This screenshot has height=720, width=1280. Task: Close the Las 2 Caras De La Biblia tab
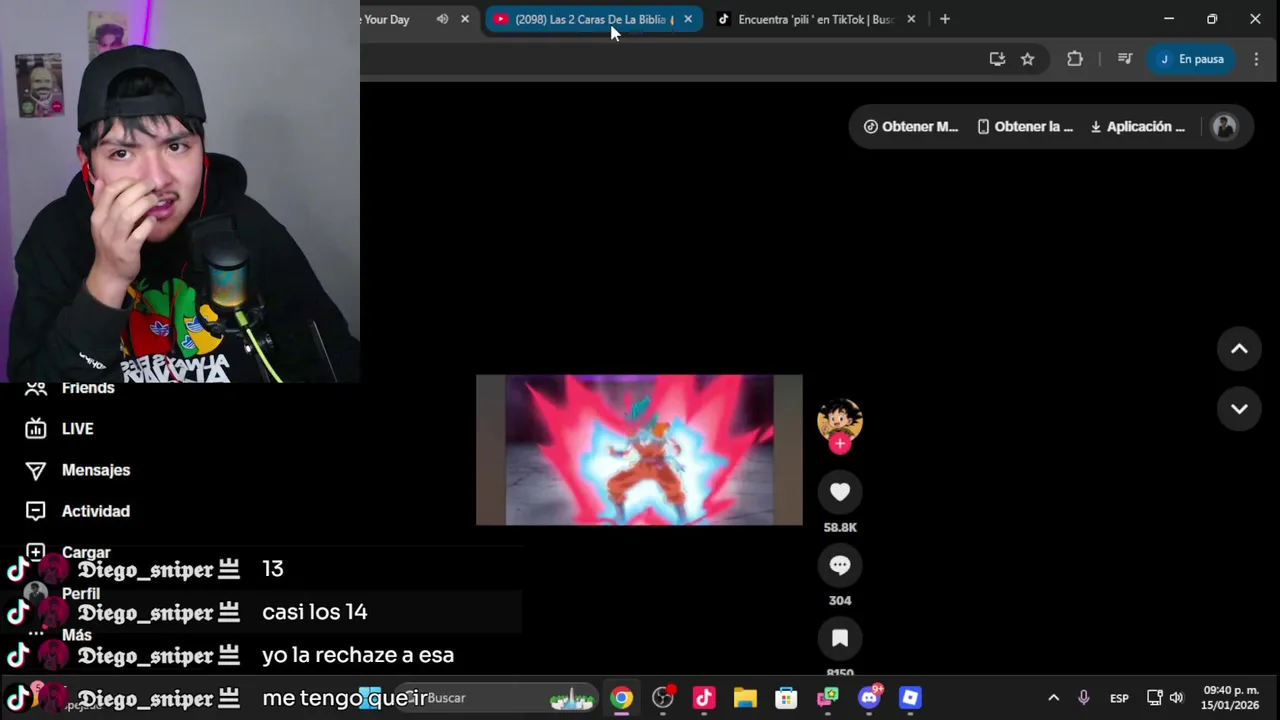(688, 19)
